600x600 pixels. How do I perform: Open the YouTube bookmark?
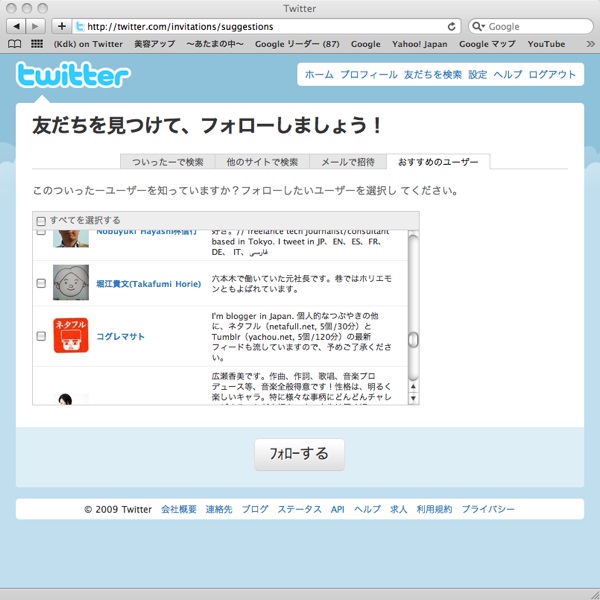(546, 44)
